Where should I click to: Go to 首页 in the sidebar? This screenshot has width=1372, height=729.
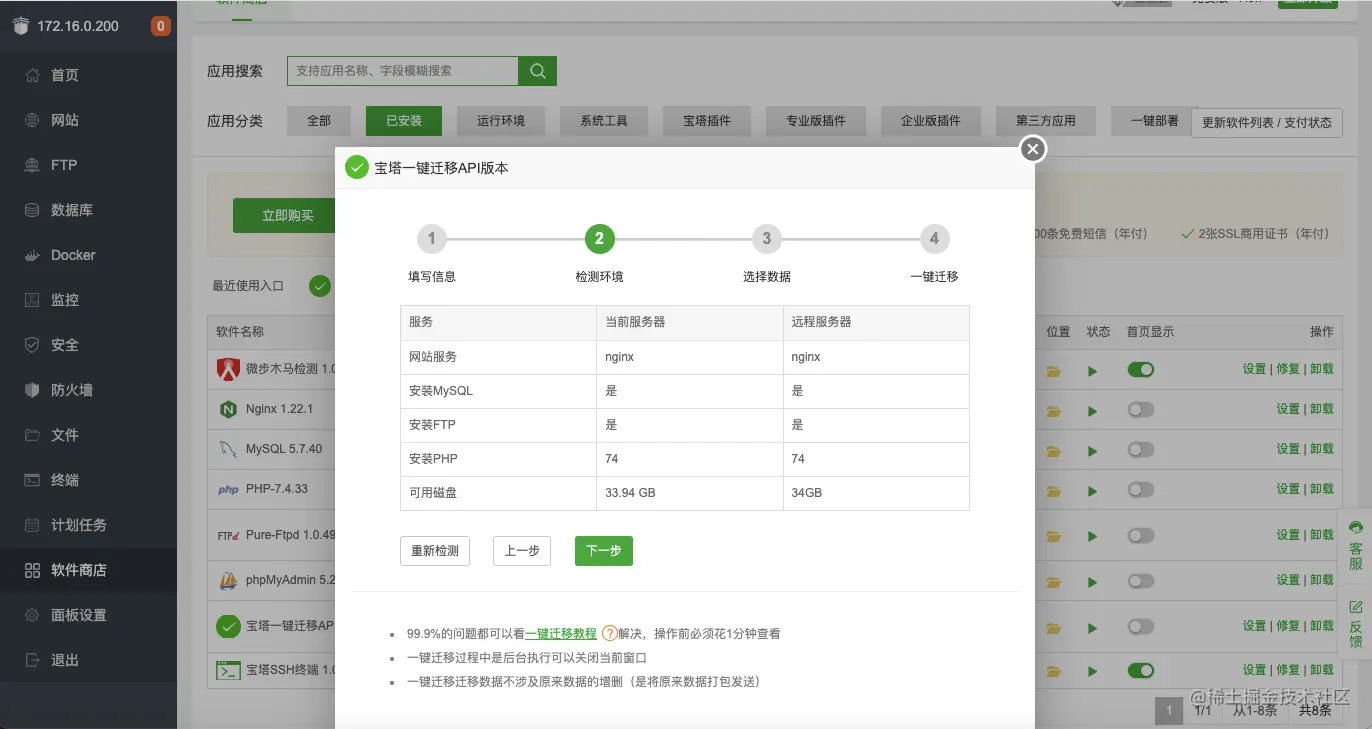click(88, 75)
